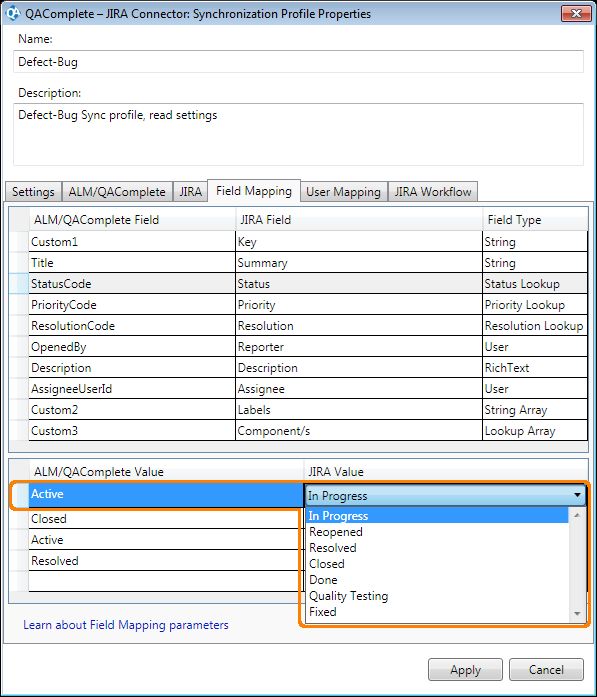Screen dimensions: 597x697
Task: Switch to the Settings tab
Action: tap(33, 192)
